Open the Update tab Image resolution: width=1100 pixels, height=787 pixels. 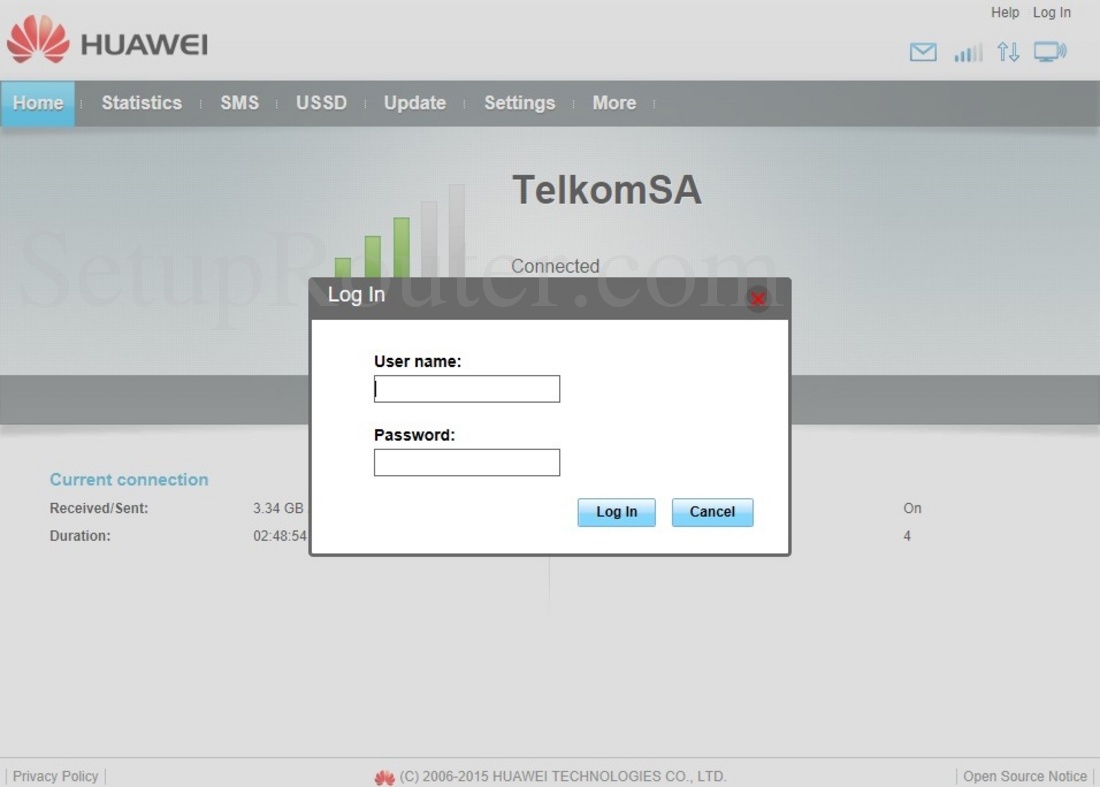tap(415, 103)
